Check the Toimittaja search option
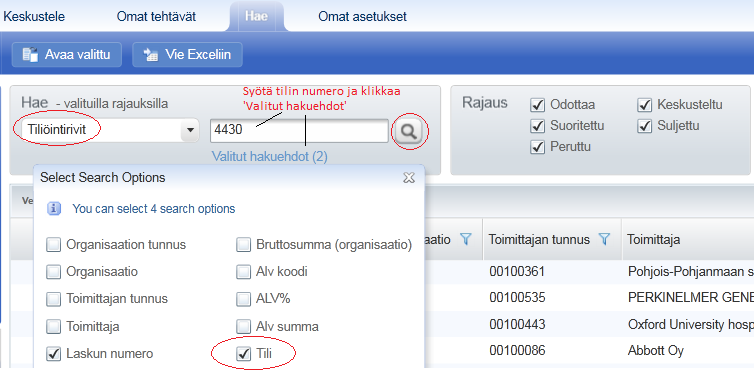This screenshot has width=754, height=373. (53, 327)
